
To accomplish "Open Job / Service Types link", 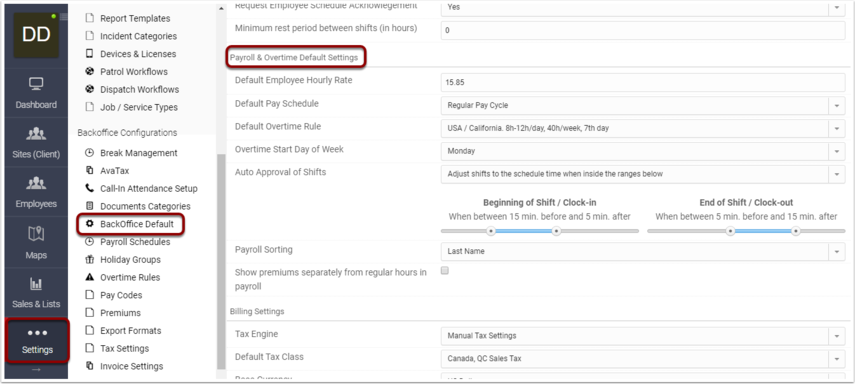I will pyautogui.click(x=139, y=107).
